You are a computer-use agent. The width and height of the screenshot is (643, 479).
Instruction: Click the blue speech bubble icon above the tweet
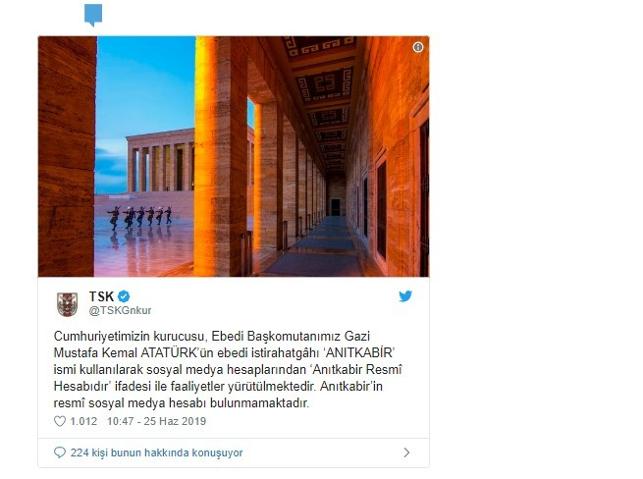pos(93,15)
